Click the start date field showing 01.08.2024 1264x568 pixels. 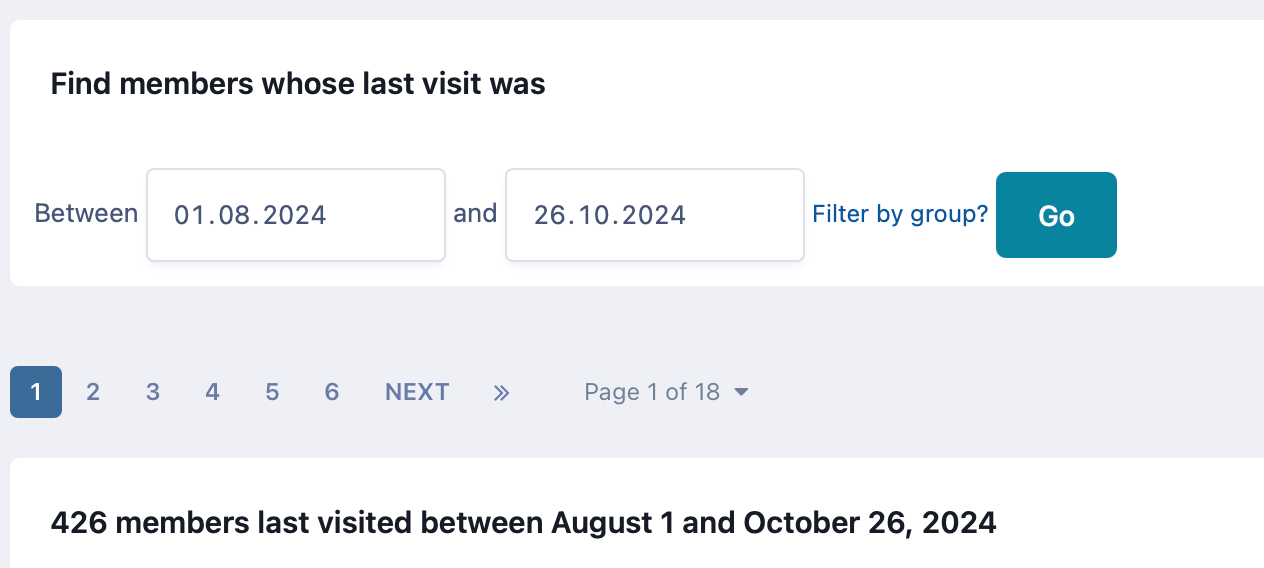pos(296,215)
